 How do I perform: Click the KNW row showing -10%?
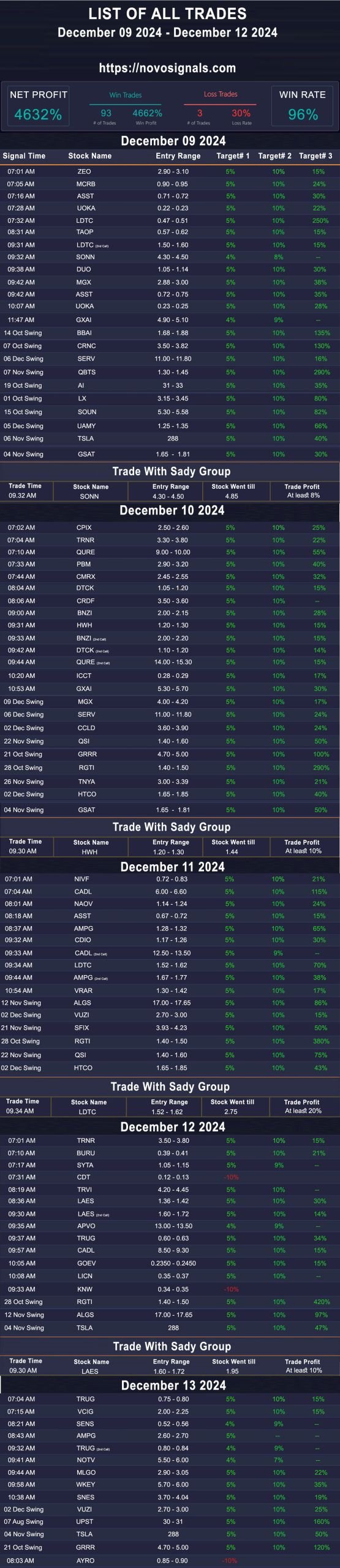pyautogui.click(x=170, y=1289)
